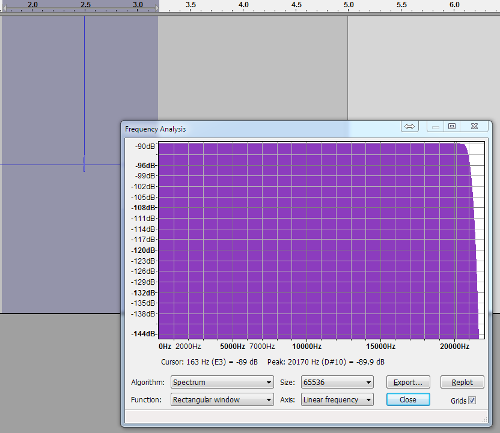Minimize the Frequency Analysis window
500x433 pixels.
tap(435, 127)
